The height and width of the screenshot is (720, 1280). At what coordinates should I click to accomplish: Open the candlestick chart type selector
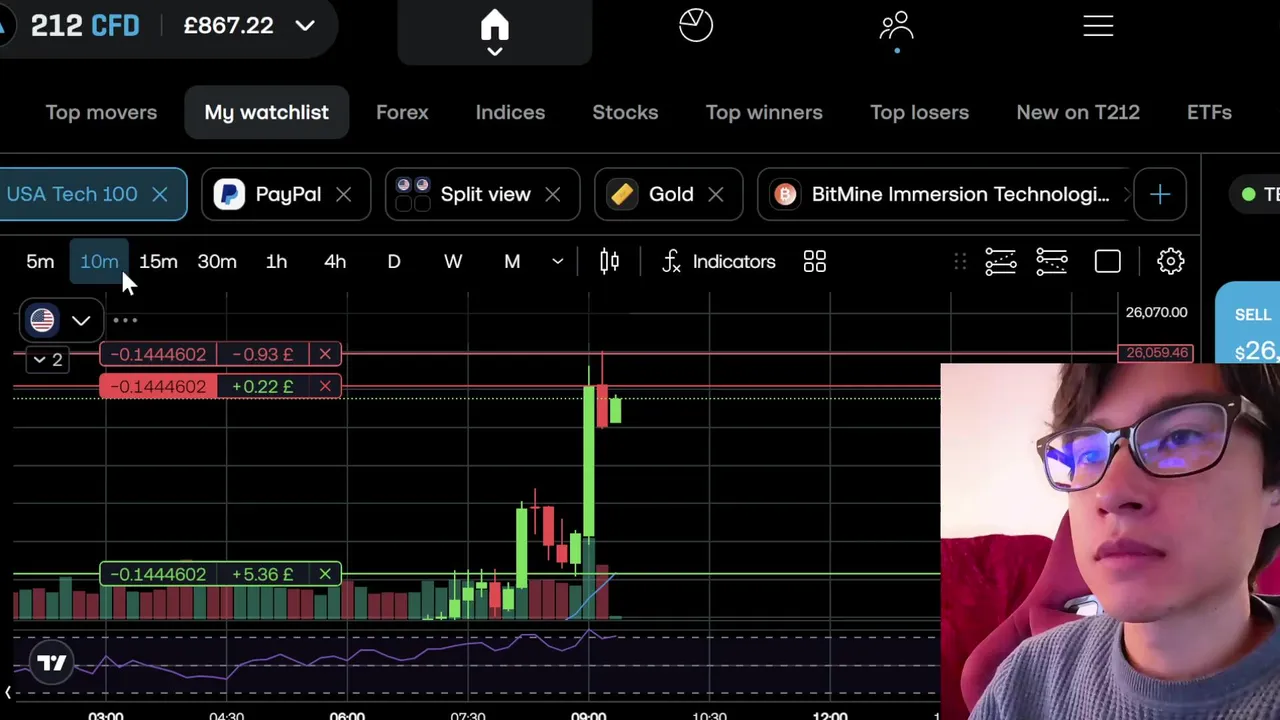coord(609,262)
